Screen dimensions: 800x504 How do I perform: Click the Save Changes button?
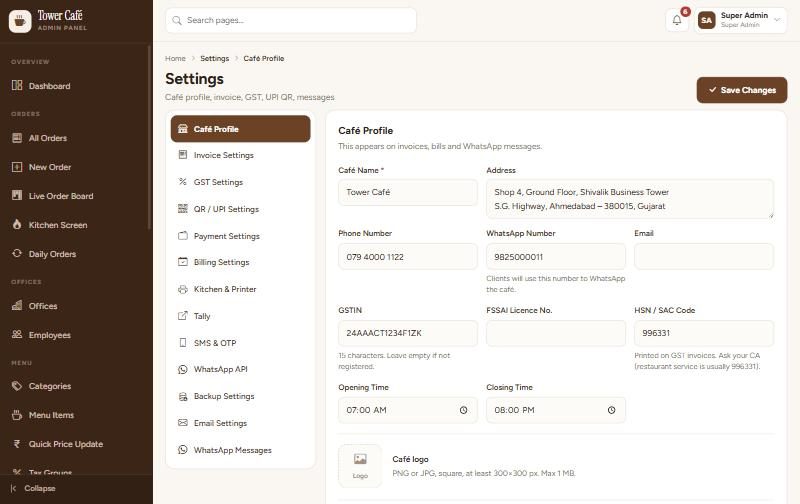click(742, 90)
